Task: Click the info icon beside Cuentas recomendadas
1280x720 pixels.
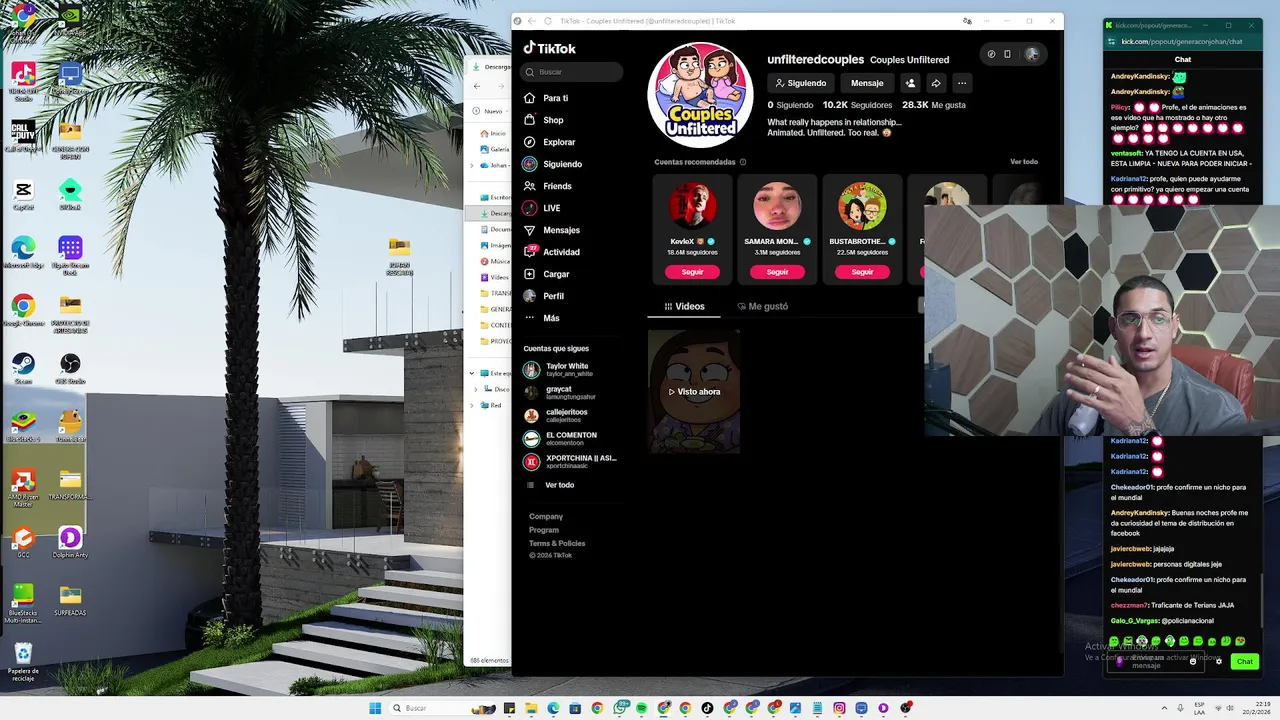Action: (x=742, y=162)
